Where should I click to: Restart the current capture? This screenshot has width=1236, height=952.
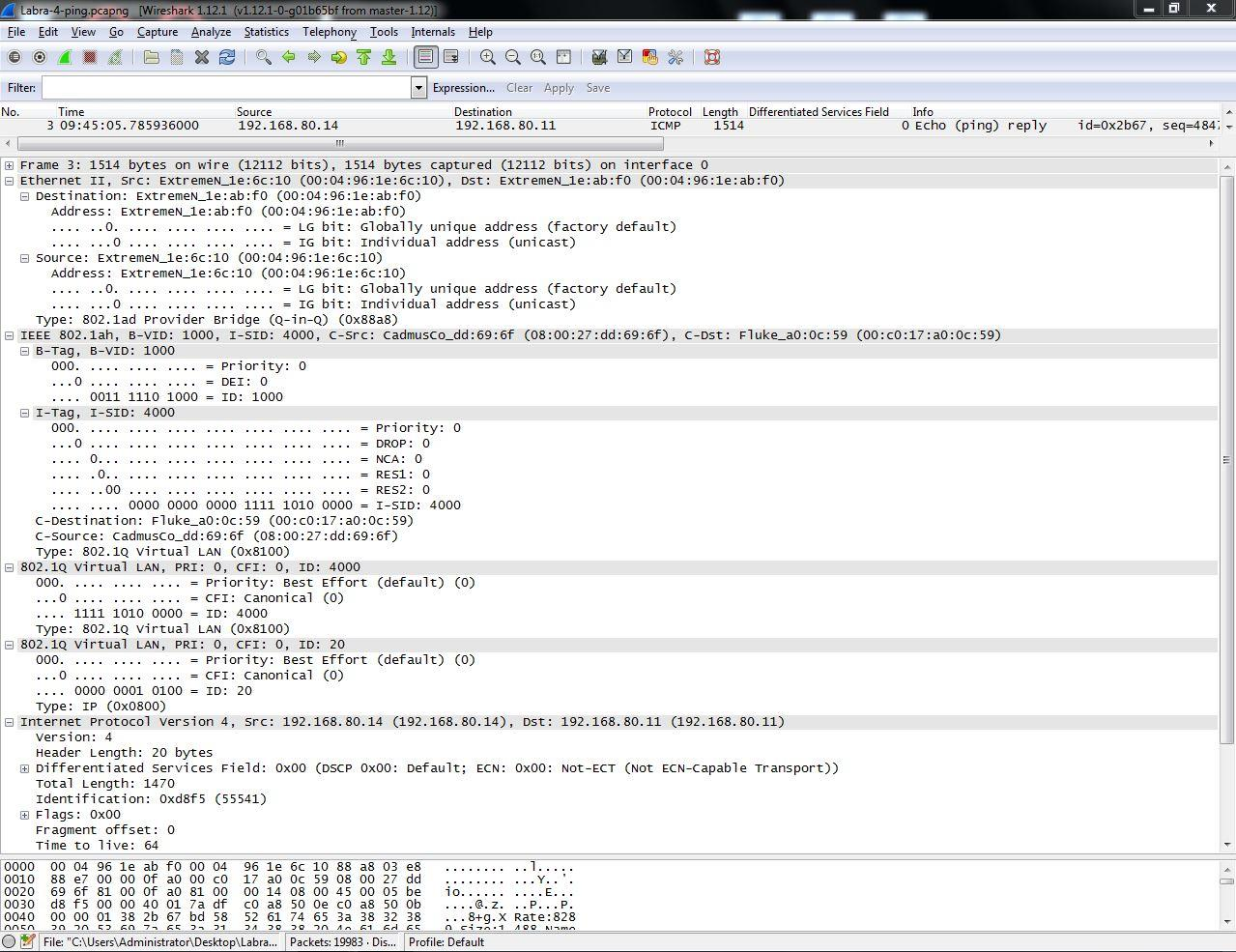[x=115, y=57]
